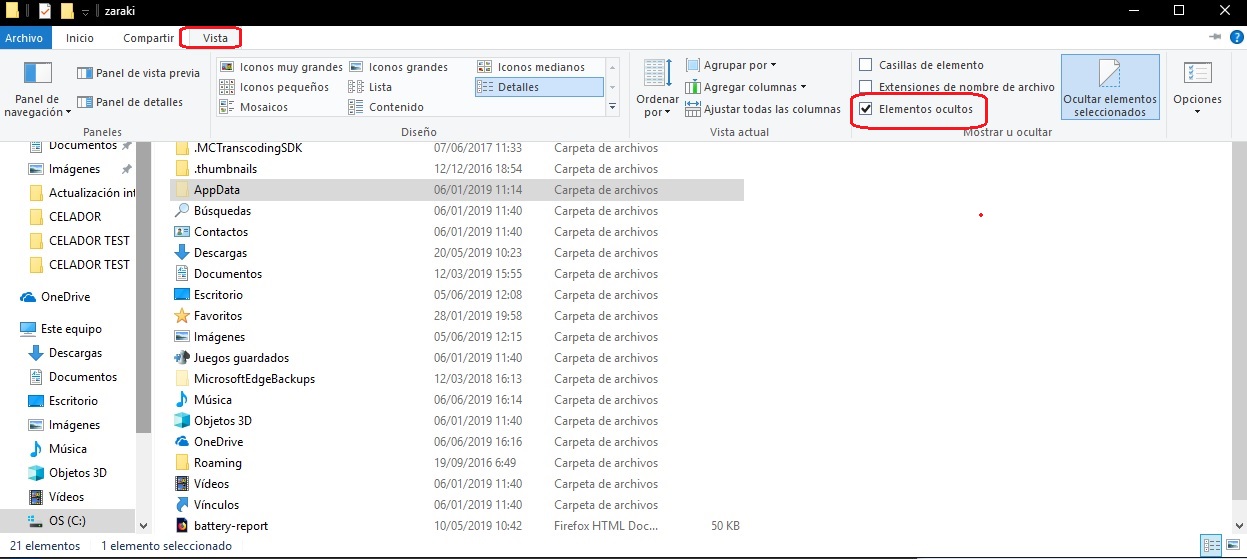
Task: Click Ocultar elementos seleccionados icon
Action: point(1109,77)
